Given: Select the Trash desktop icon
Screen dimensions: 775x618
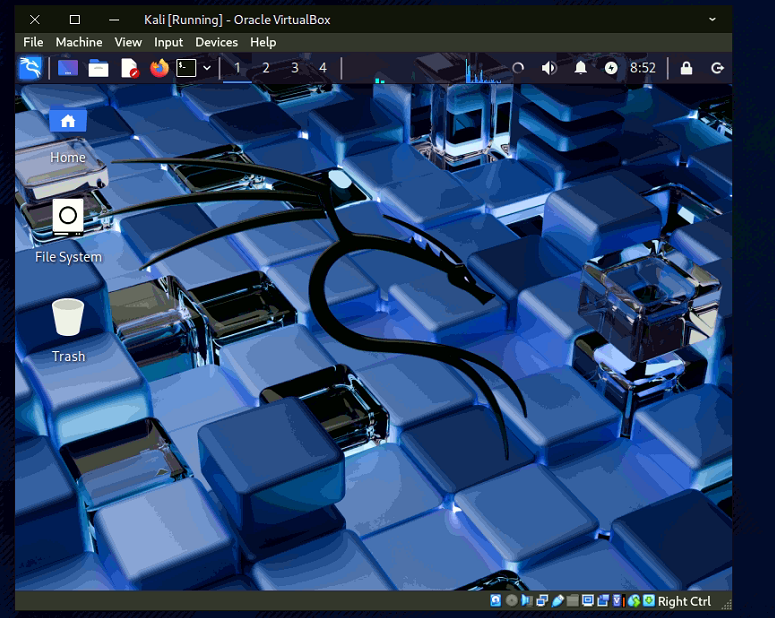Looking at the screenshot, I should coord(68,318).
